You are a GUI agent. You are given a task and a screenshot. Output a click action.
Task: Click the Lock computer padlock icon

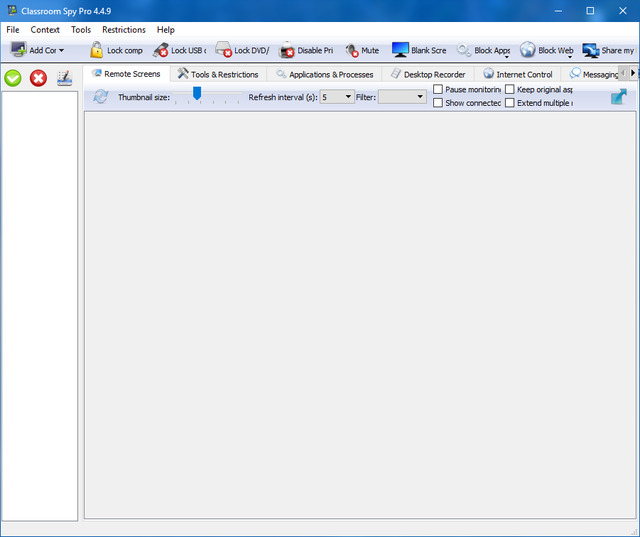[x=96, y=50]
